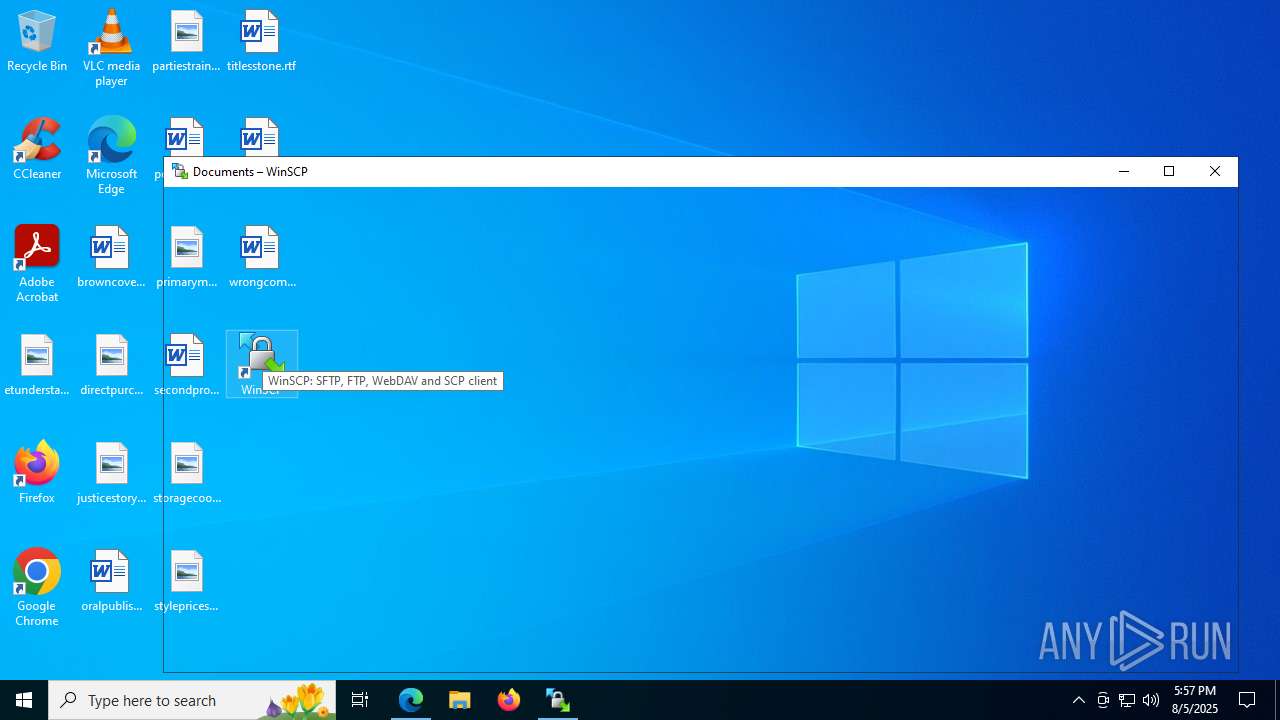Open the Action Center notifications
This screenshot has height=720, width=1280.
(x=1247, y=700)
